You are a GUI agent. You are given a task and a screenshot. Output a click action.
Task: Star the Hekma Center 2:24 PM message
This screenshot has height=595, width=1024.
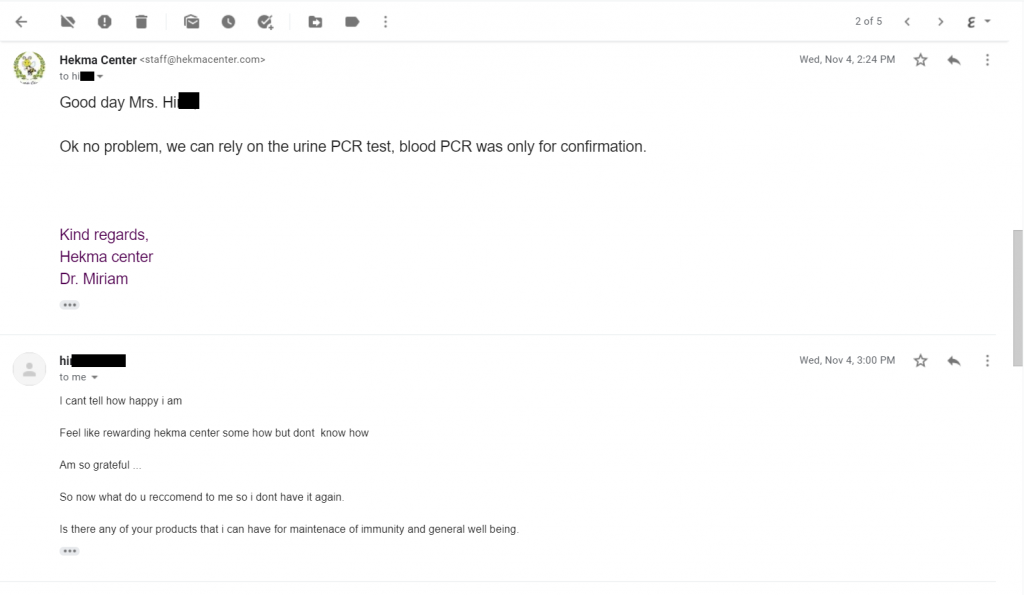pyautogui.click(x=920, y=60)
